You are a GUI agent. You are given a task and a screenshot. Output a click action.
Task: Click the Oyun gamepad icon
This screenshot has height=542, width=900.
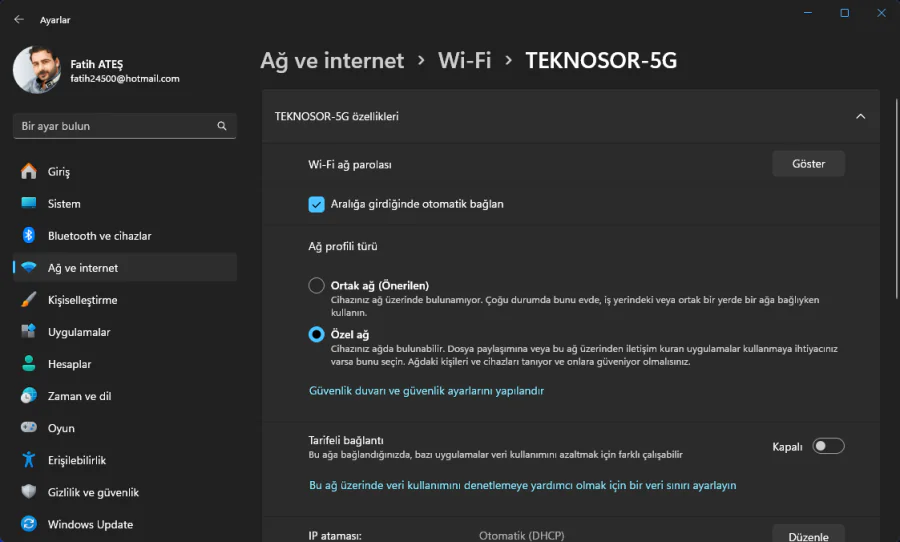point(29,427)
